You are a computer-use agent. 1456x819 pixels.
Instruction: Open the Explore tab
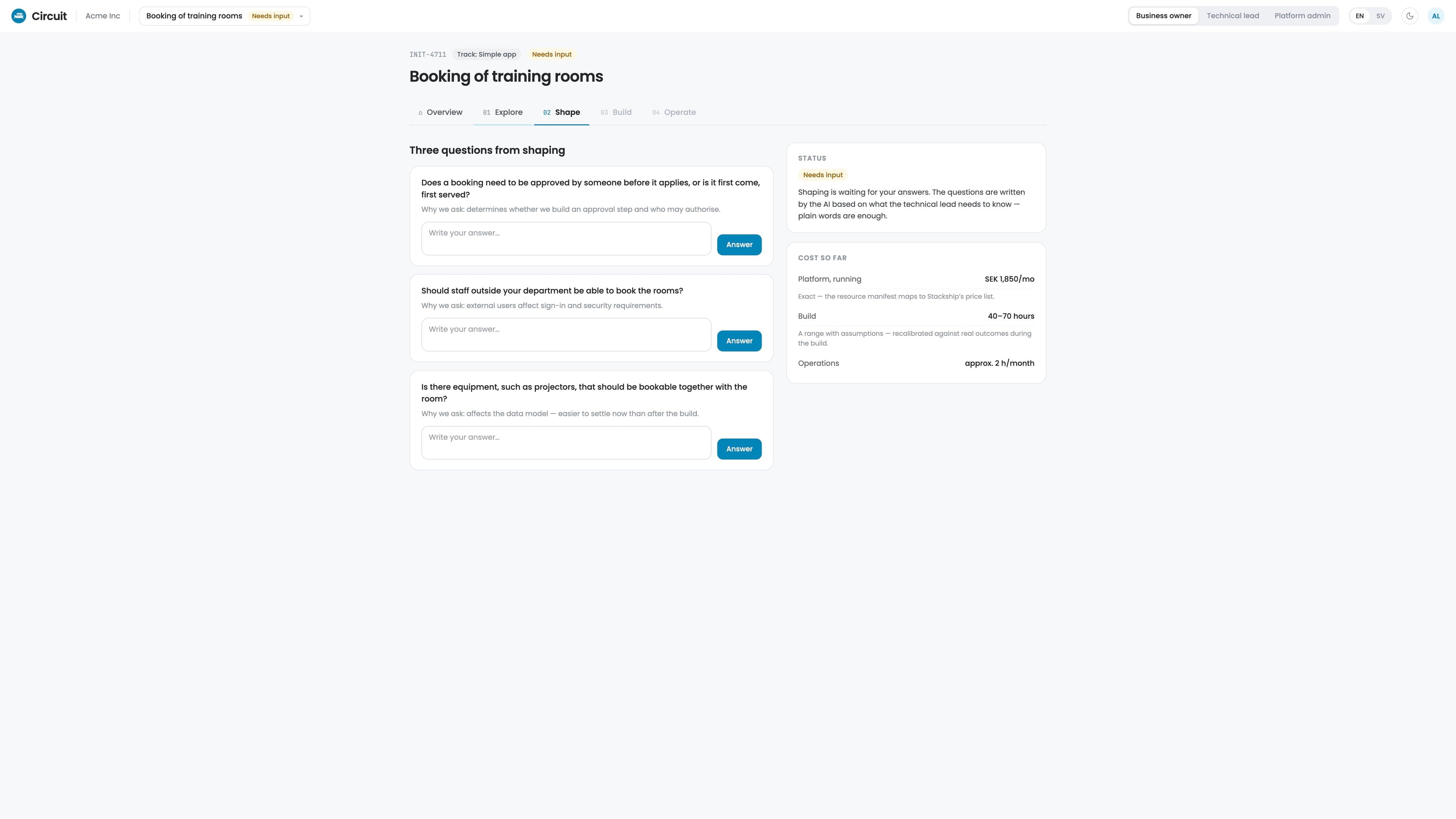pyautogui.click(x=502, y=113)
